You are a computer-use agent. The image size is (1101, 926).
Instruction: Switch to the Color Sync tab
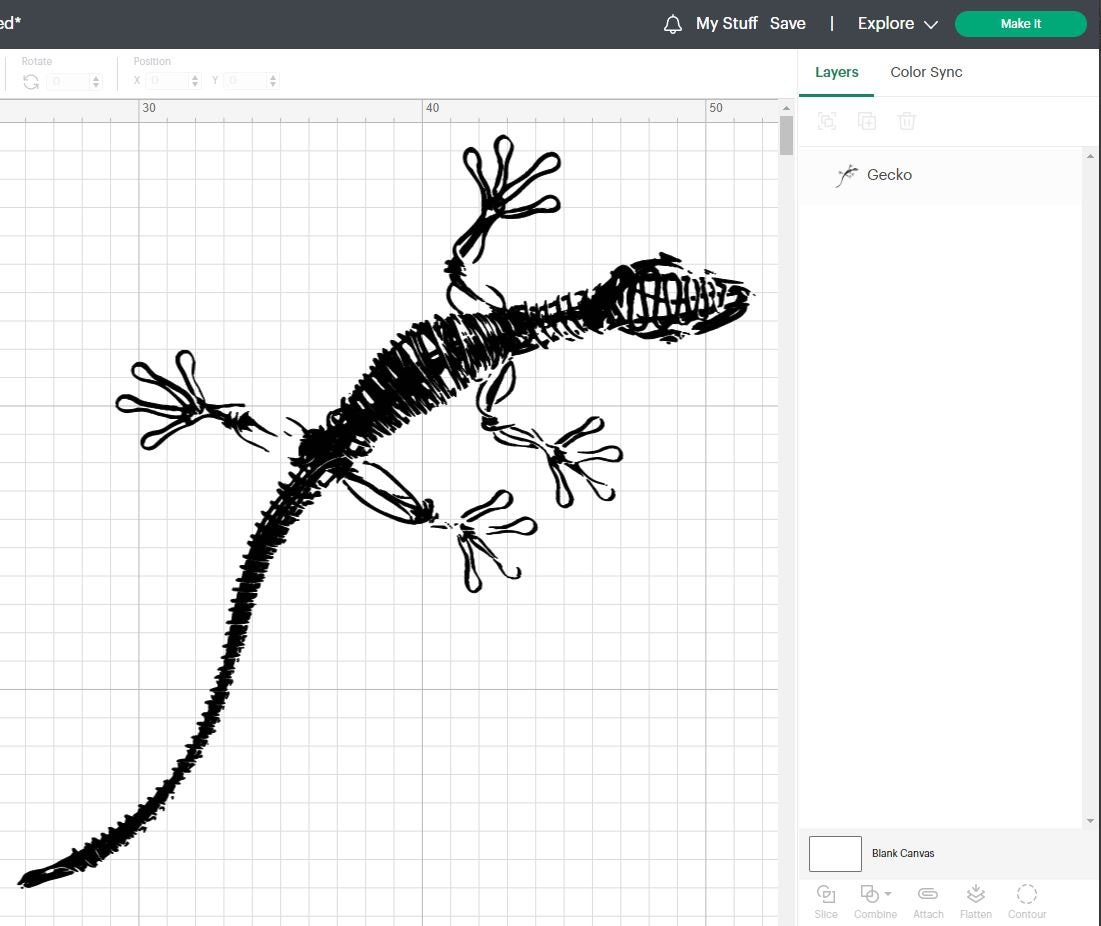click(x=926, y=72)
